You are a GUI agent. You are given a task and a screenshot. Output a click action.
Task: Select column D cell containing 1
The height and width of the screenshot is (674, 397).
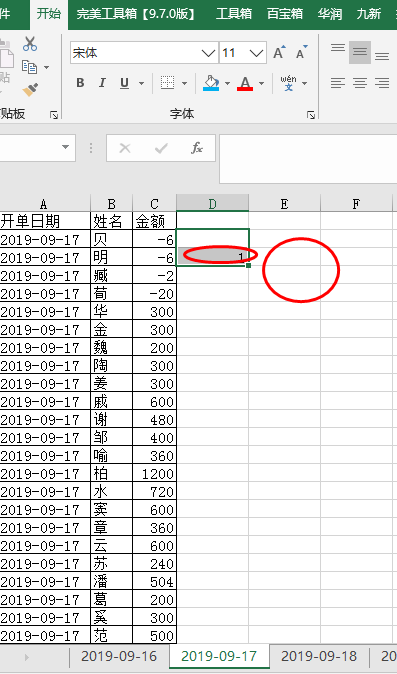(213, 257)
